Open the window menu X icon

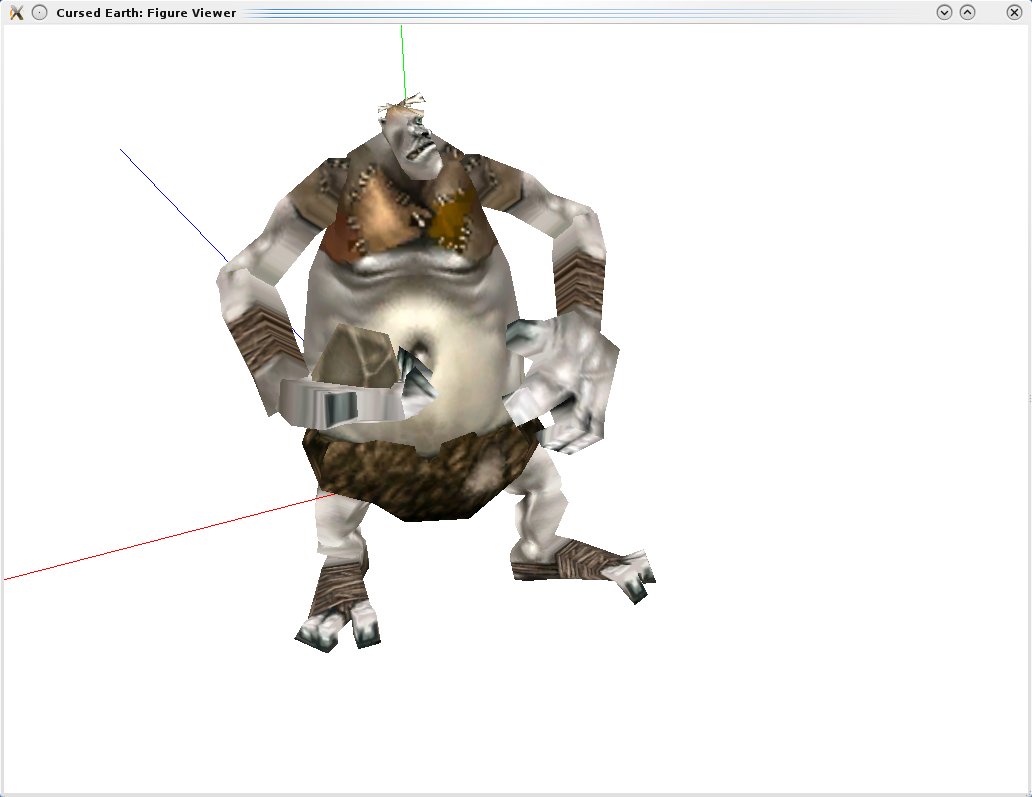click(15, 12)
